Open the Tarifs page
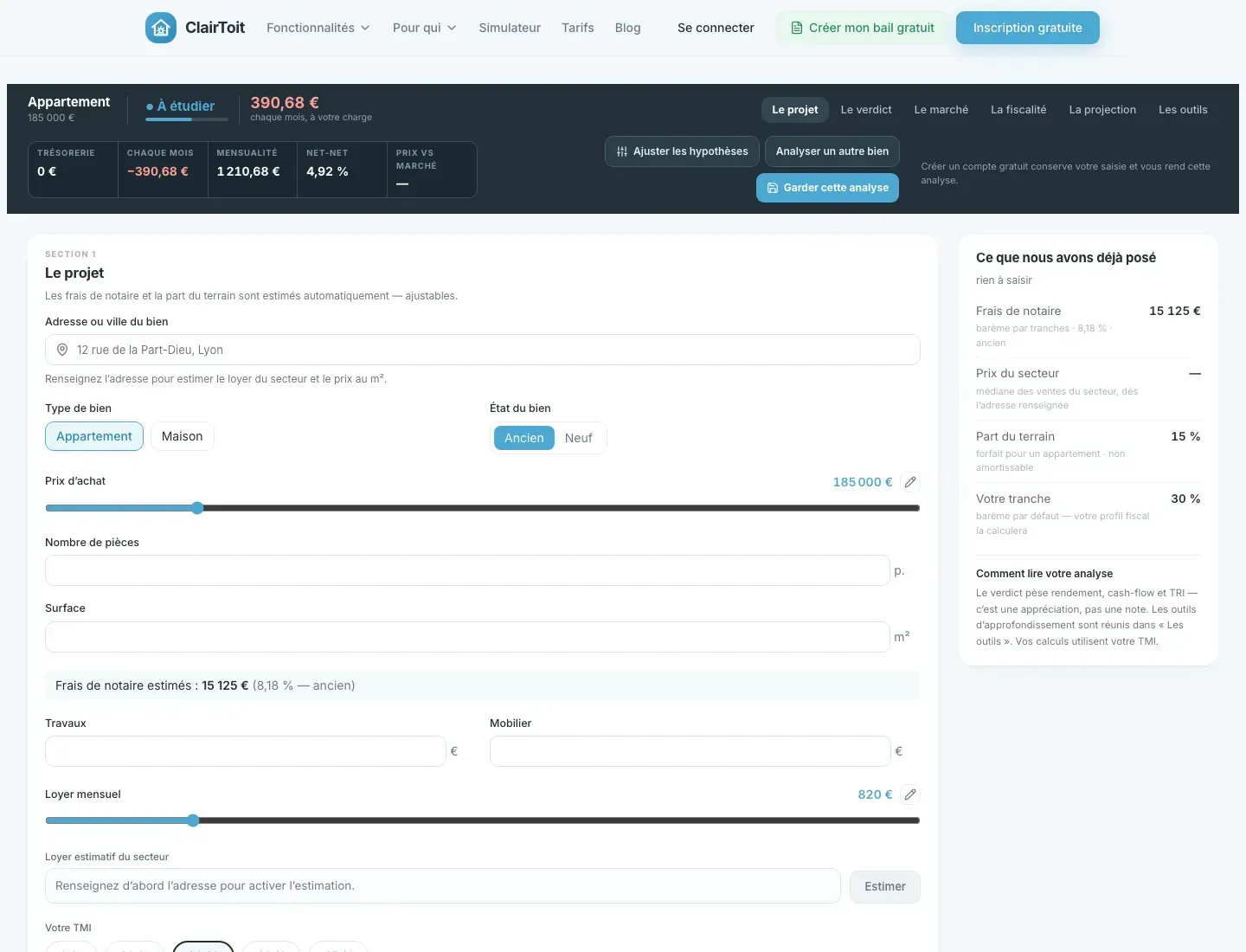Image resolution: width=1246 pixels, height=952 pixels. 578,28
